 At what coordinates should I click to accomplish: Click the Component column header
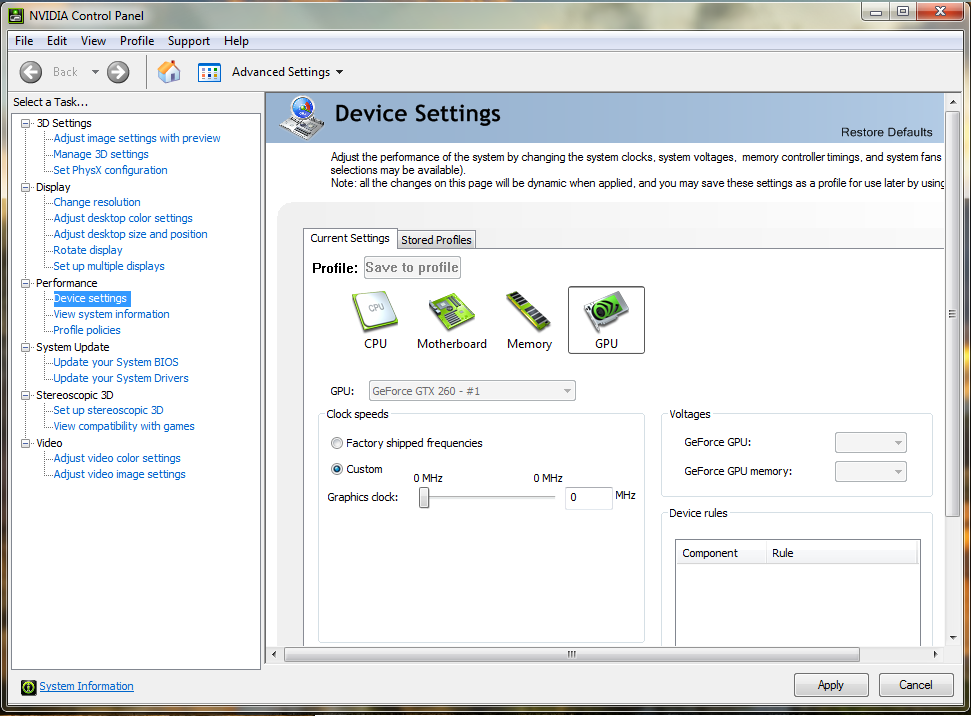(721, 553)
